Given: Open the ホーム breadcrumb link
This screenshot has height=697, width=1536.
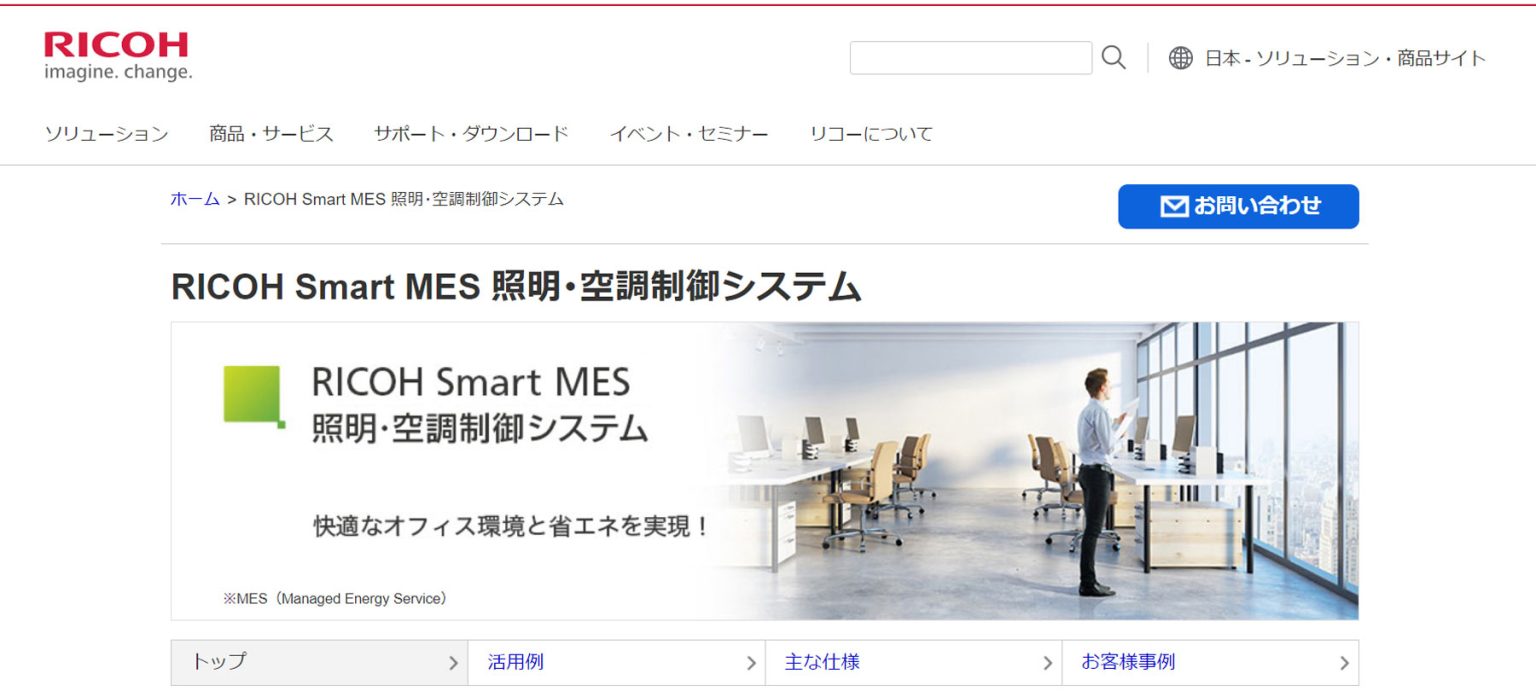Looking at the screenshot, I should point(195,199).
